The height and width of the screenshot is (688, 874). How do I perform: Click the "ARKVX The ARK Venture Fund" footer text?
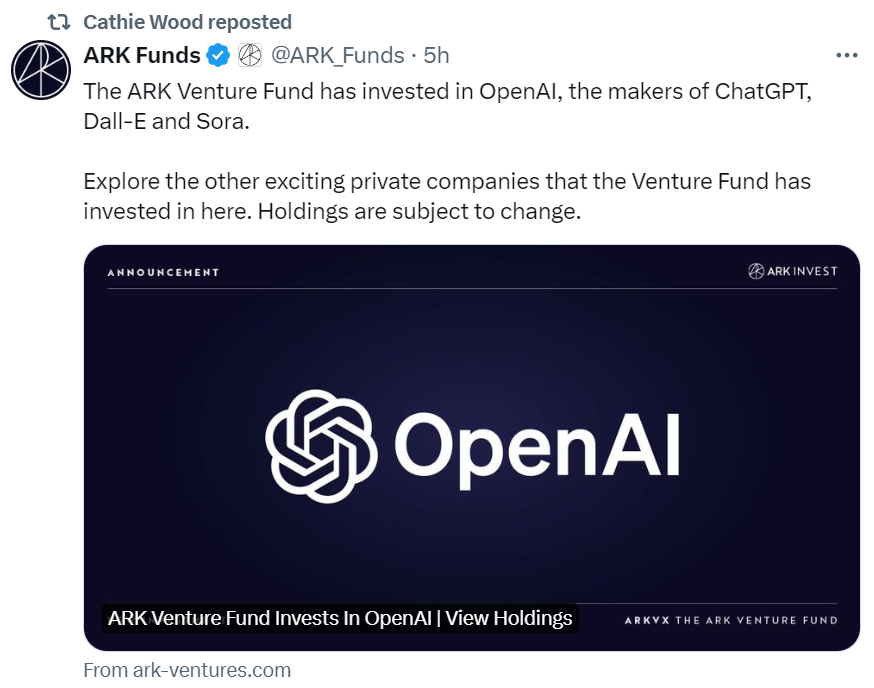click(x=730, y=620)
